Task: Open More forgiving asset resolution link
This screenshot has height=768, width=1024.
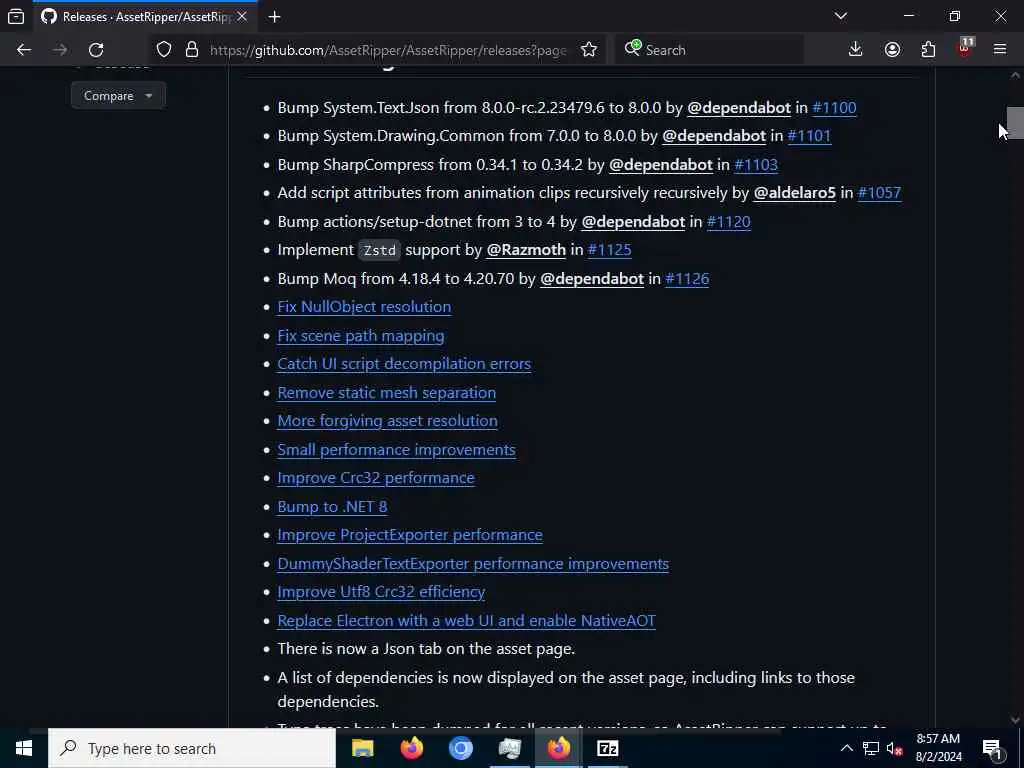Action: point(387,421)
